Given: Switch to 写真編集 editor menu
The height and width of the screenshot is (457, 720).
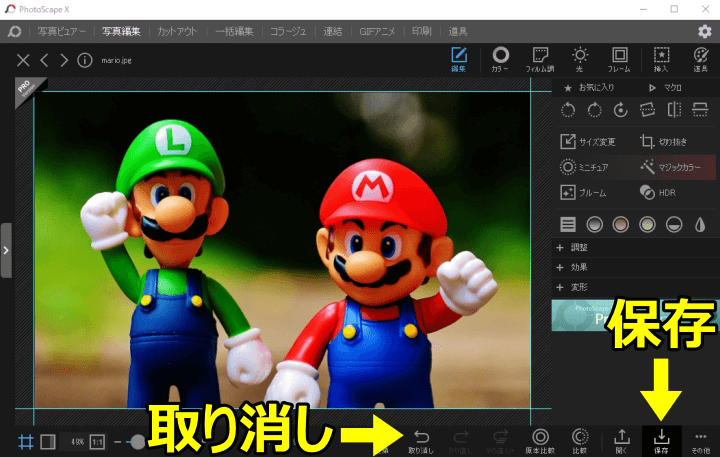Looking at the screenshot, I should pyautogui.click(x=121, y=31).
